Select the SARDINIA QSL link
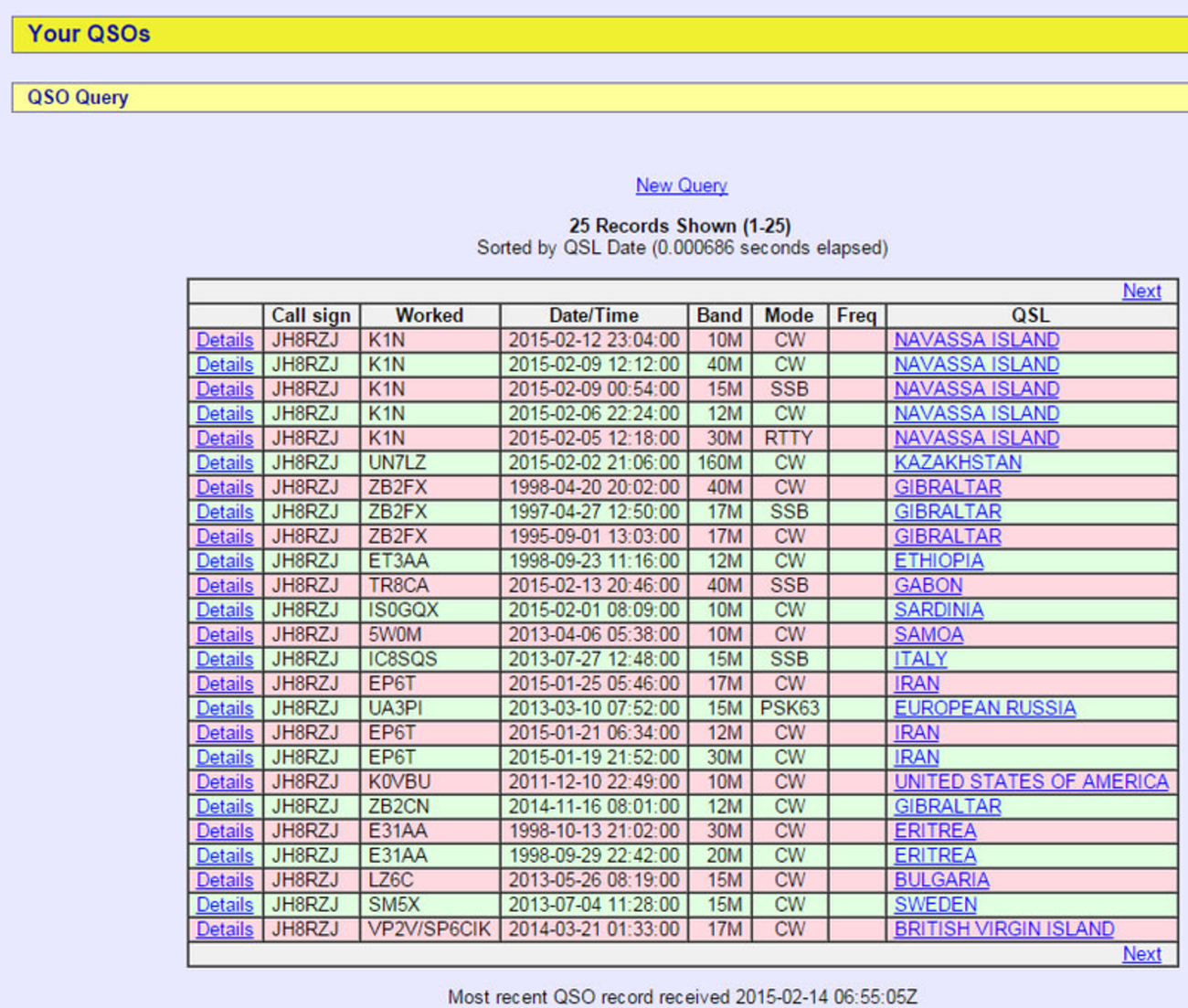The width and height of the screenshot is (1188, 1008). pos(939,610)
